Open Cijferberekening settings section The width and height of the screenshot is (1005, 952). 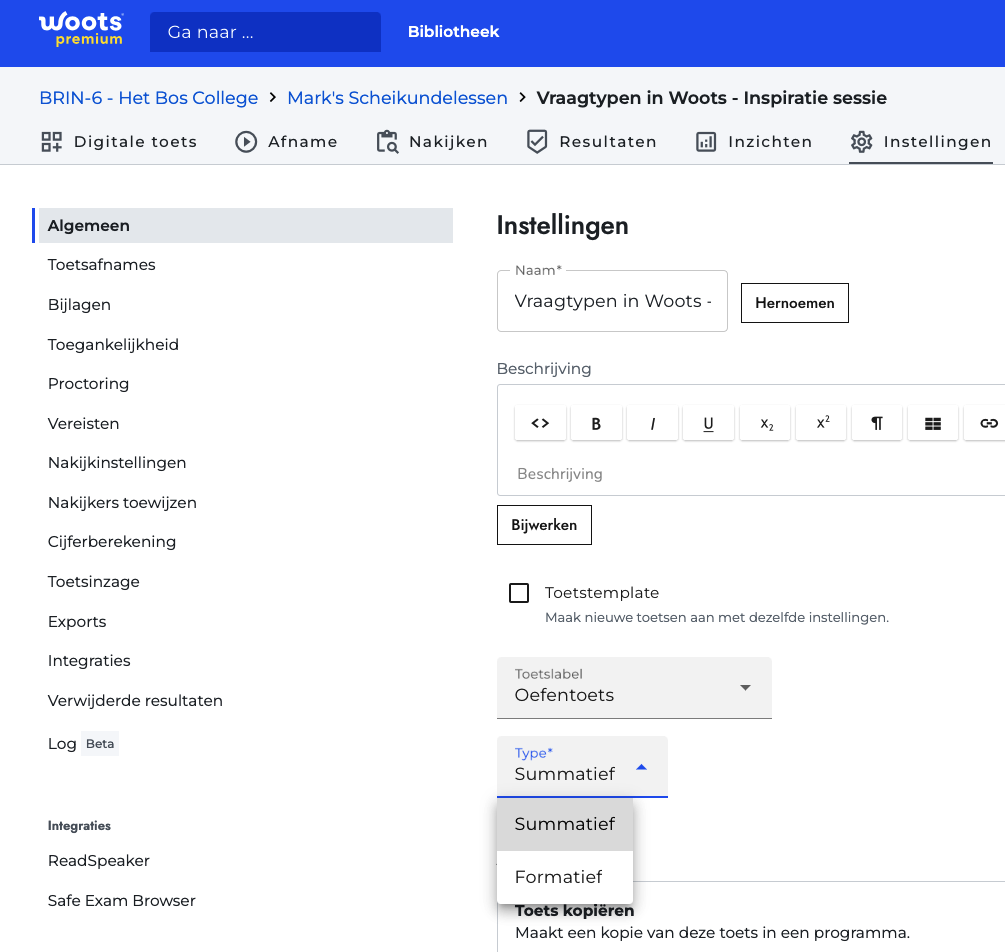point(112,542)
